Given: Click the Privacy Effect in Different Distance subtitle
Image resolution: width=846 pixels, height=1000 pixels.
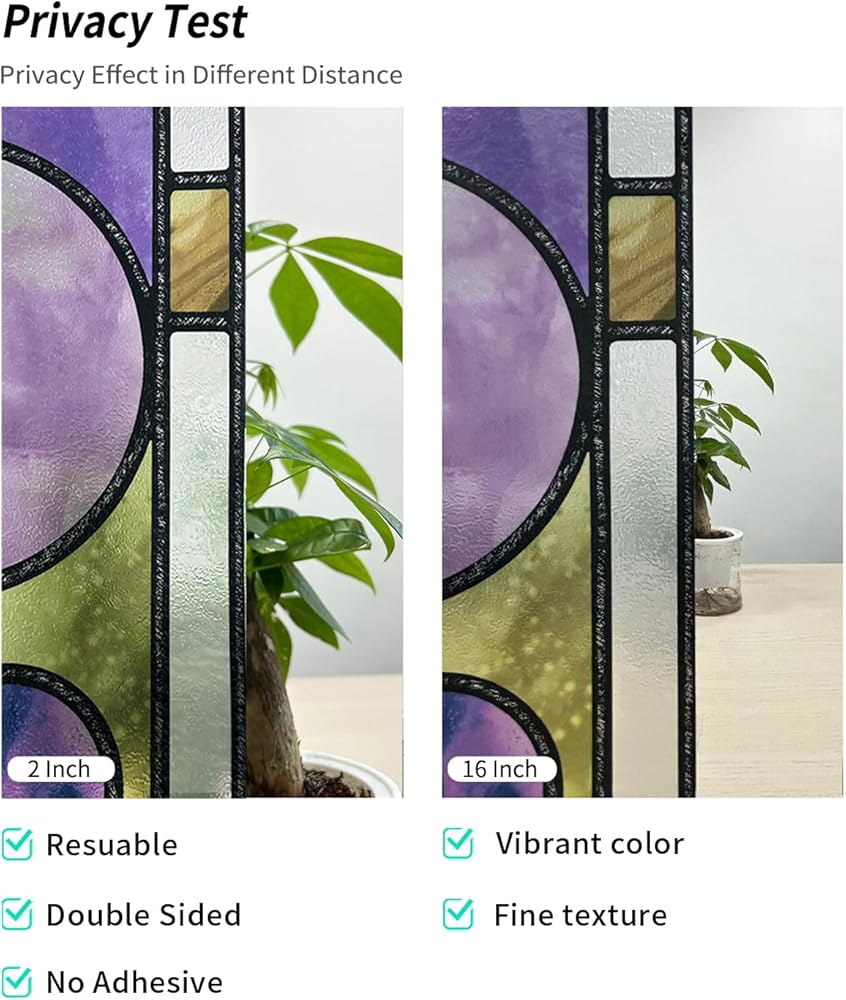Looking at the screenshot, I should (201, 75).
